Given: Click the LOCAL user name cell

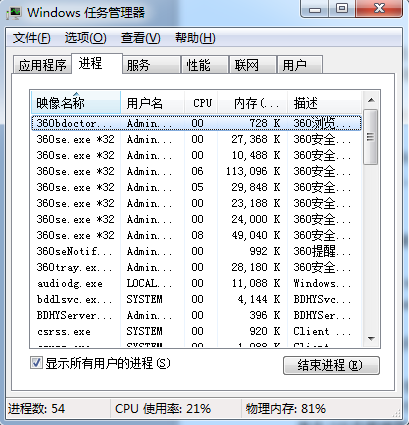Looking at the screenshot, I should [x=149, y=283].
